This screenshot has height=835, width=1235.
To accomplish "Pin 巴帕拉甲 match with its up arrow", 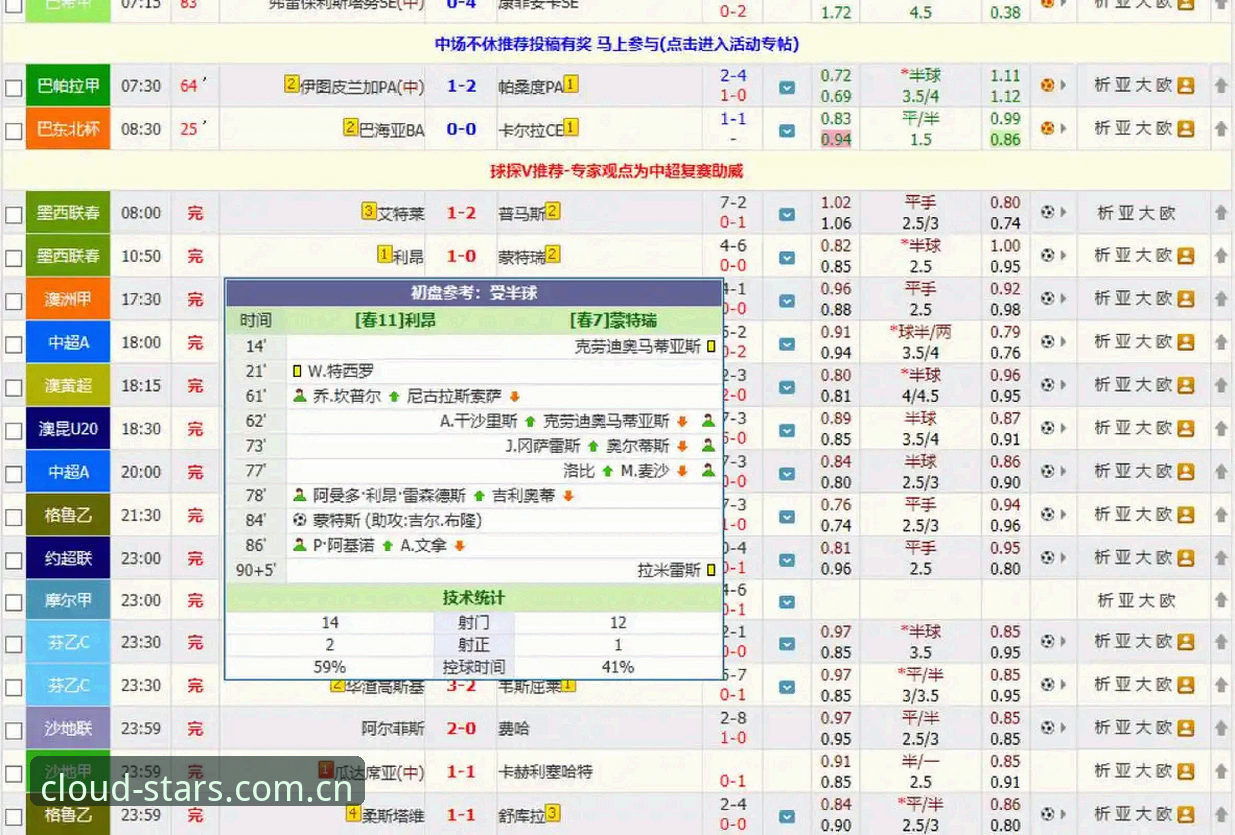I will (1221, 87).
